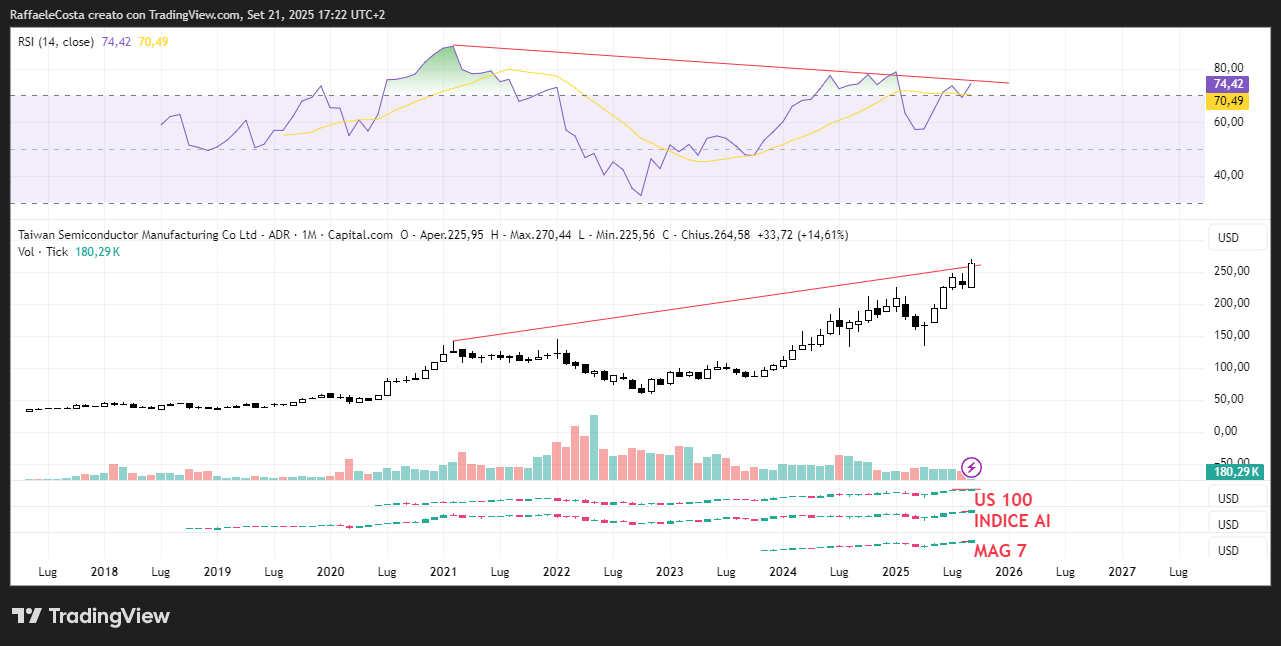Open the USD selector beside US 100 pane
Viewport: 1281px width, 646px height.
pos(1226,499)
